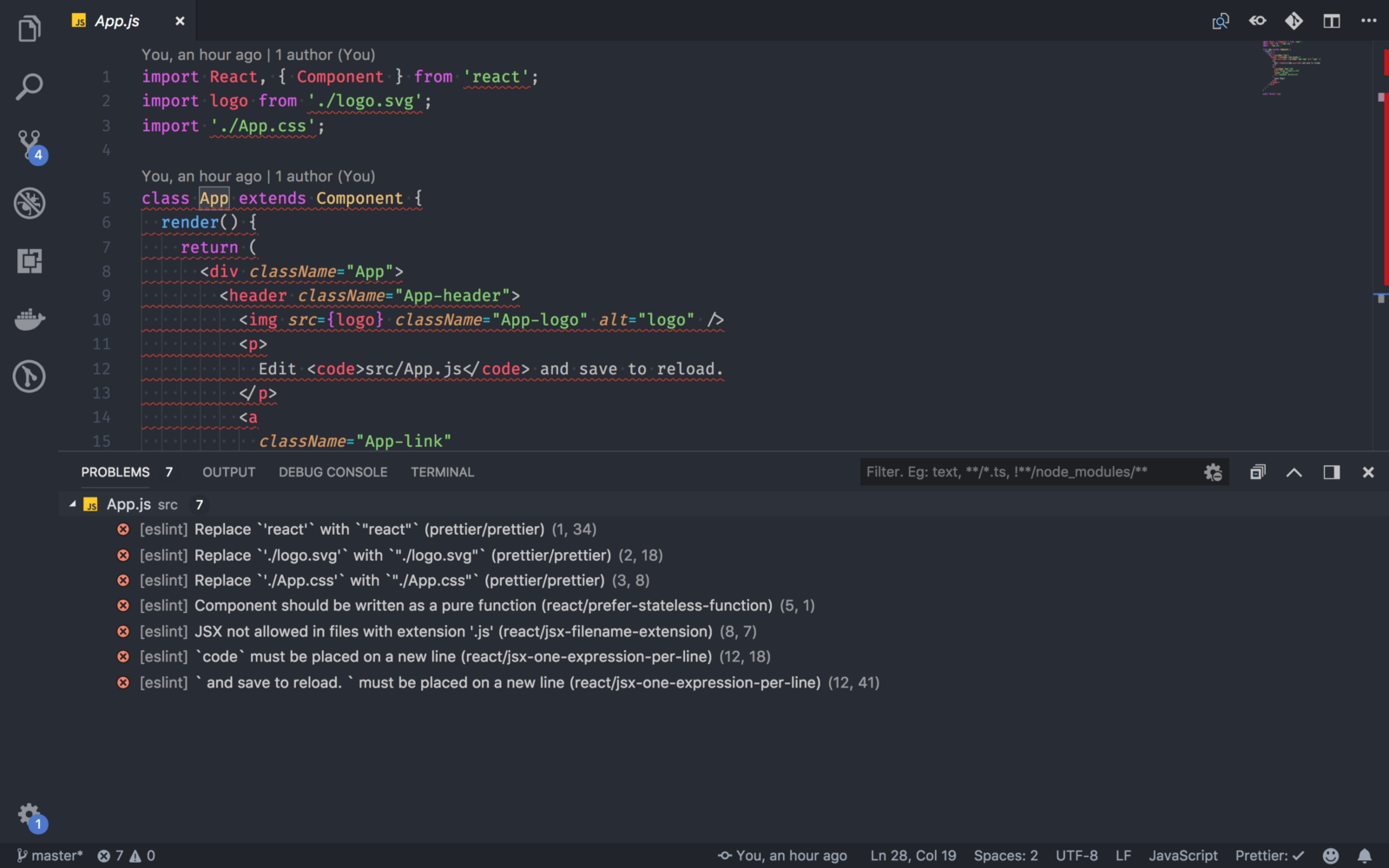
Task: Click "App-header" className value on line 9
Action: tap(452, 296)
